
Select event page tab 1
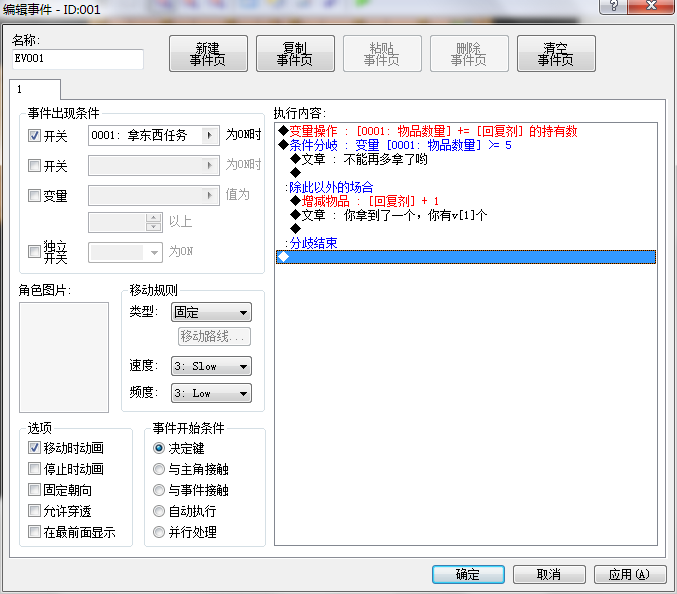pyautogui.click(x=35, y=89)
